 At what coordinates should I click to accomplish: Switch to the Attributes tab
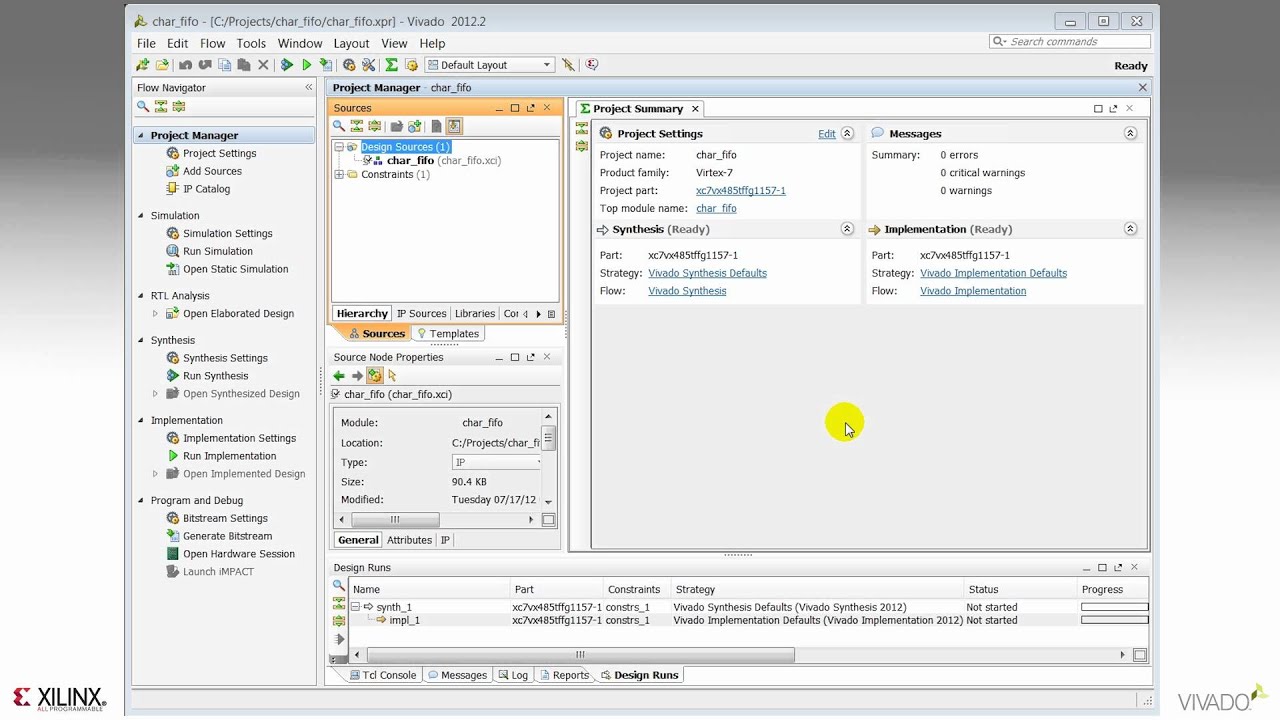pyautogui.click(x=409, y=540)
